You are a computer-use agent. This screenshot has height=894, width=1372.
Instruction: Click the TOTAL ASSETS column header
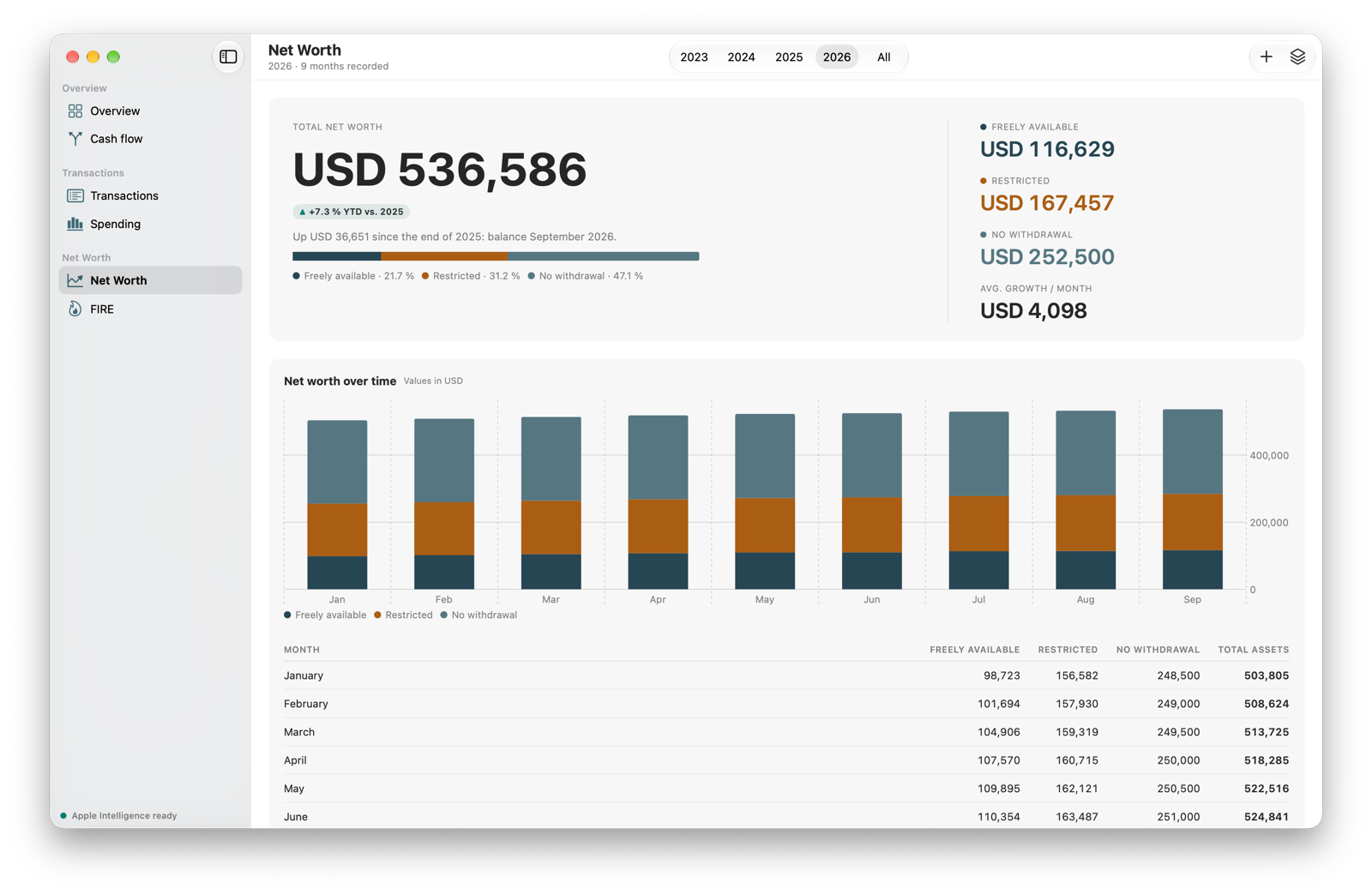click(x=1253, y=650)
